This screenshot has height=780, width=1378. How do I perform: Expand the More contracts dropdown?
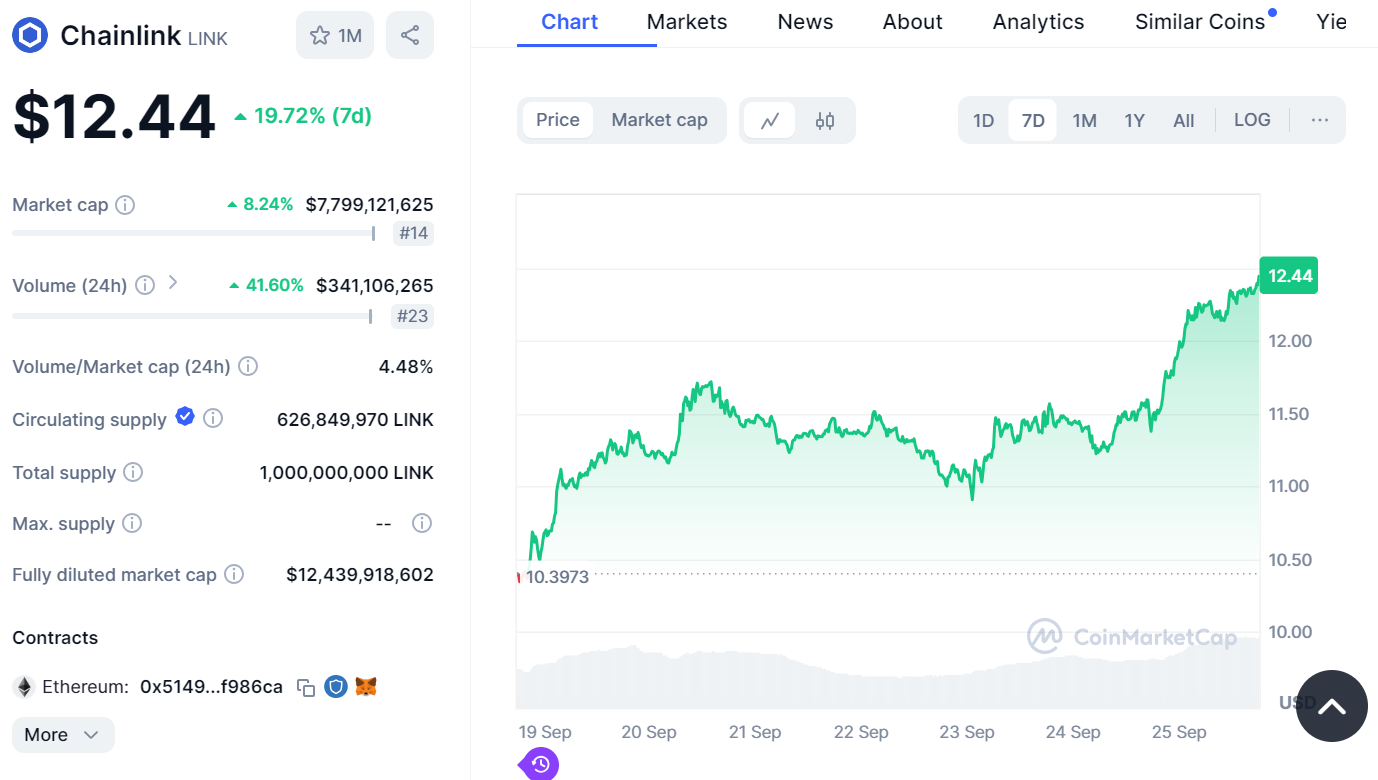point(62,734)
